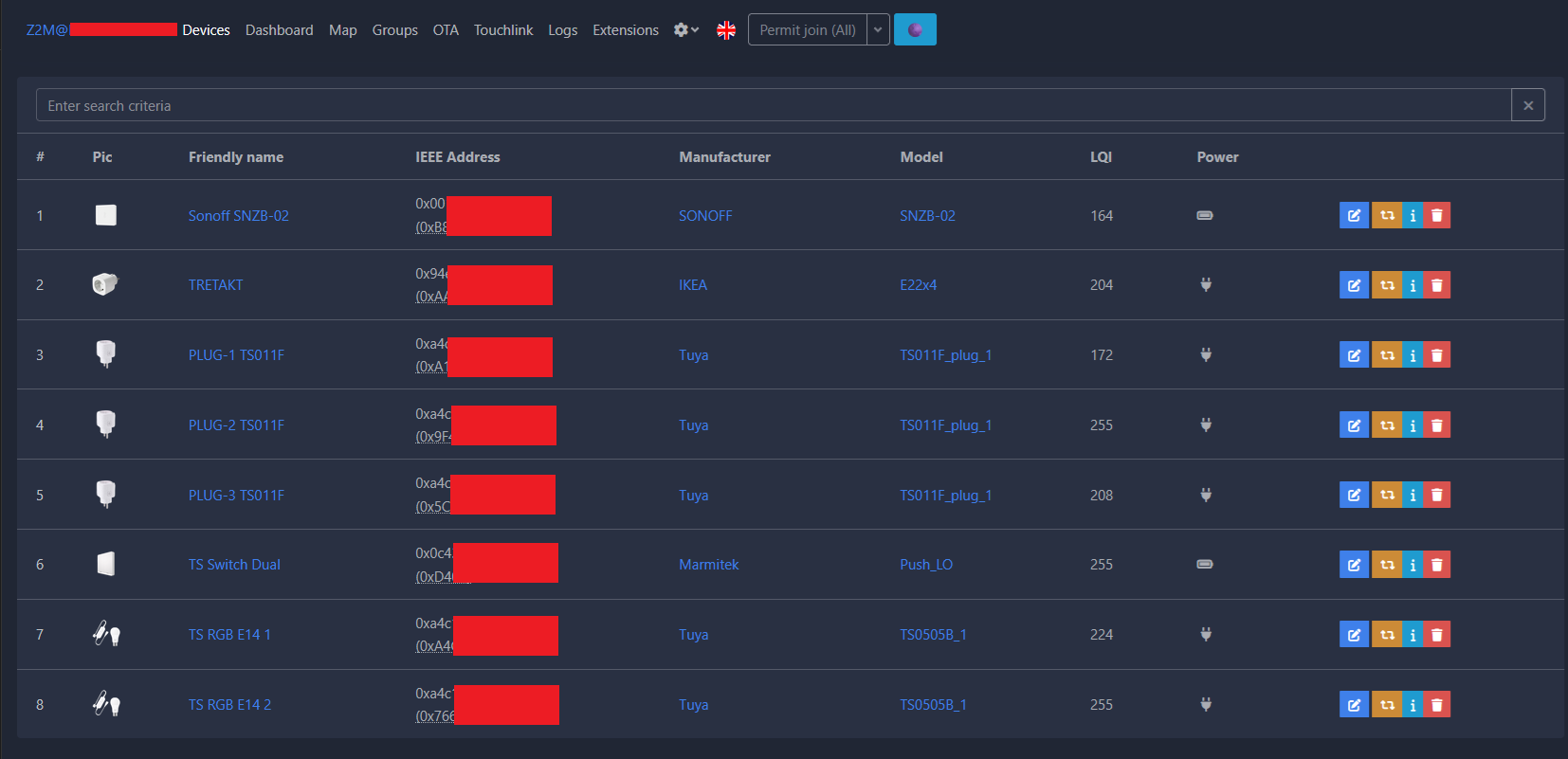
Task: Go to the Dashboard tab
Action: [x=279, y=30]
